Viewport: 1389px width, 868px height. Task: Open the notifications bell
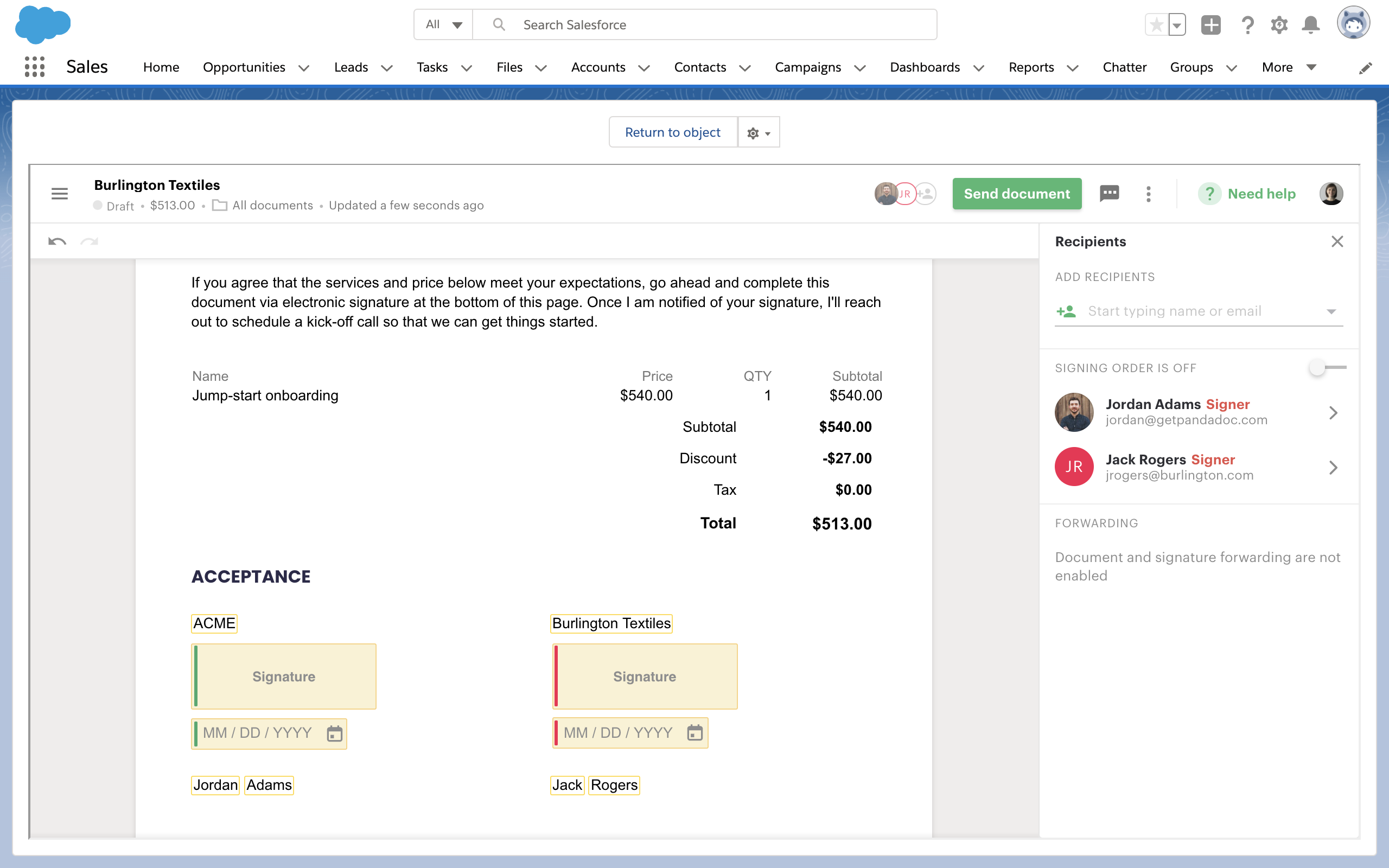(1310, 25)
